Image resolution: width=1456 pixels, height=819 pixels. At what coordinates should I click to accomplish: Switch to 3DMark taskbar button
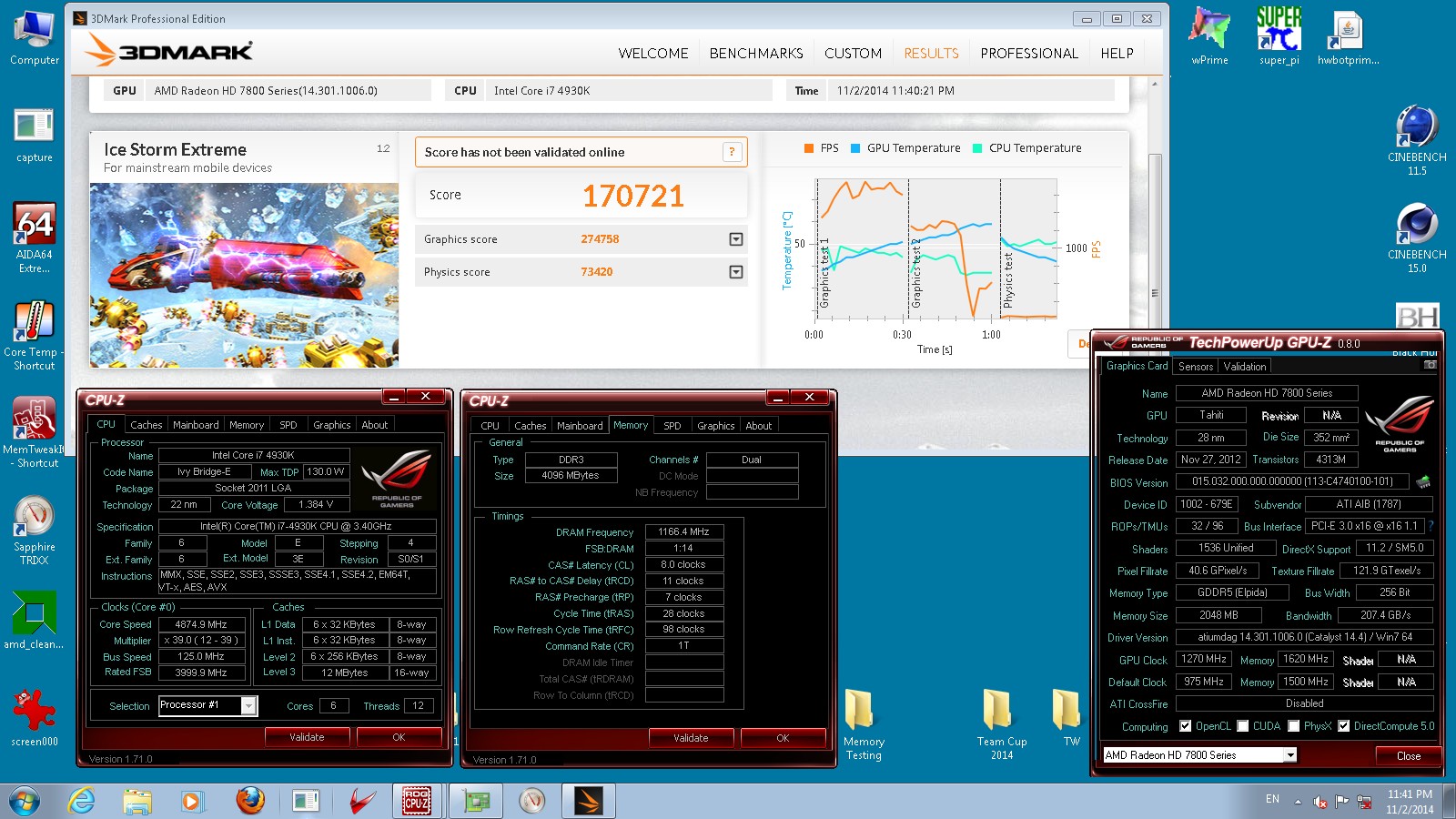[x=588, y=802]
